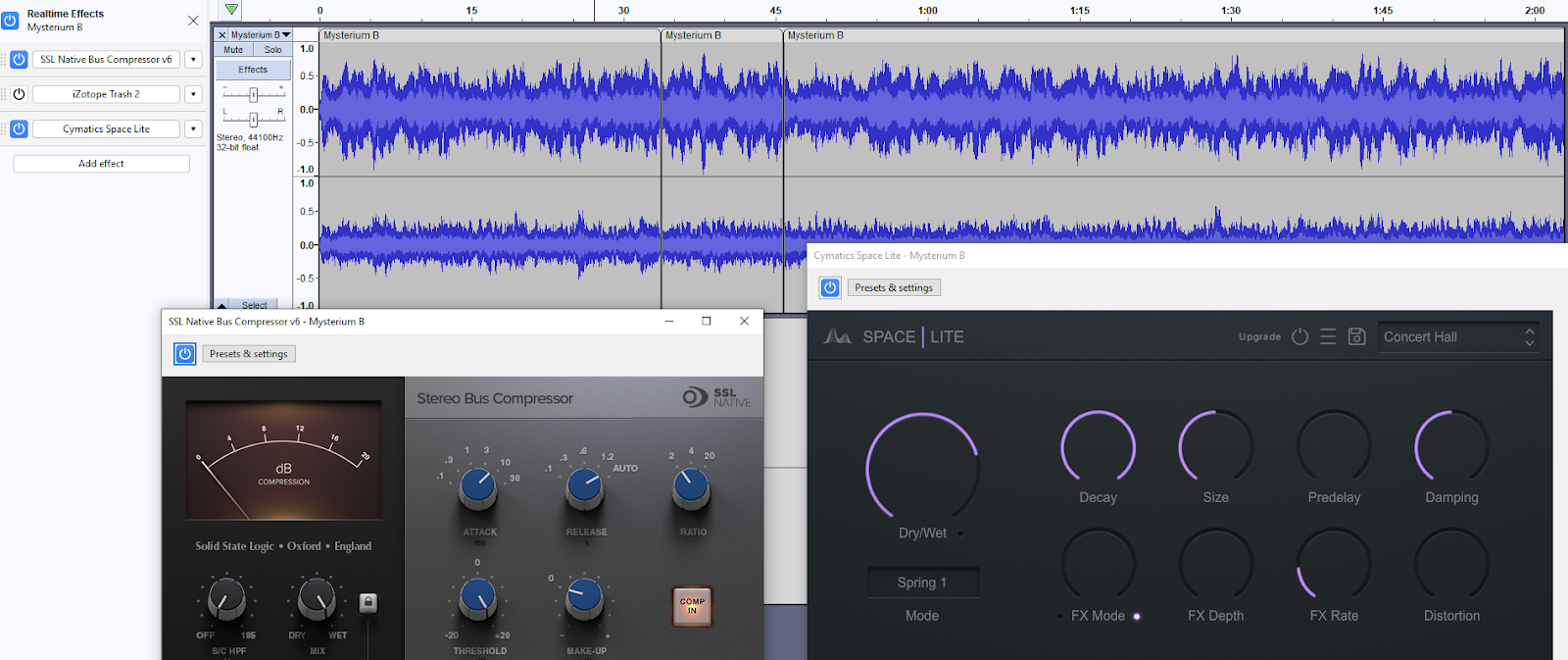Enable the iZotope Trash 2 effect

pyautogui.click(x=19, y=94)
